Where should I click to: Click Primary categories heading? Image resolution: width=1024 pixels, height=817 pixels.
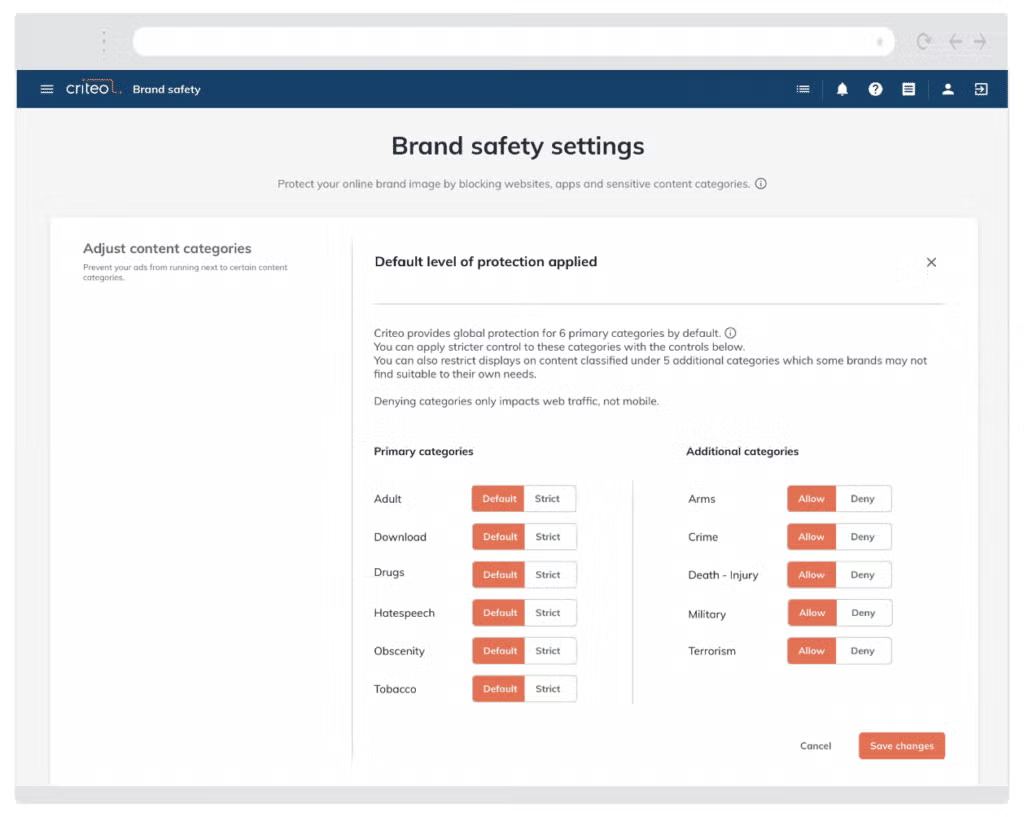click(423, 451)
